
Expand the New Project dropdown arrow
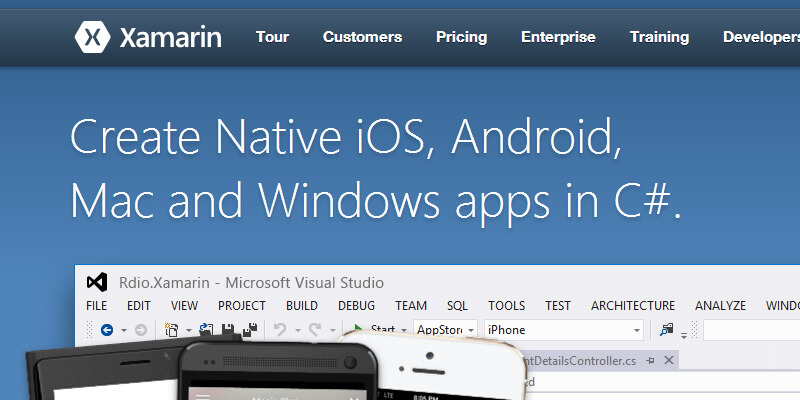point(188,331)
